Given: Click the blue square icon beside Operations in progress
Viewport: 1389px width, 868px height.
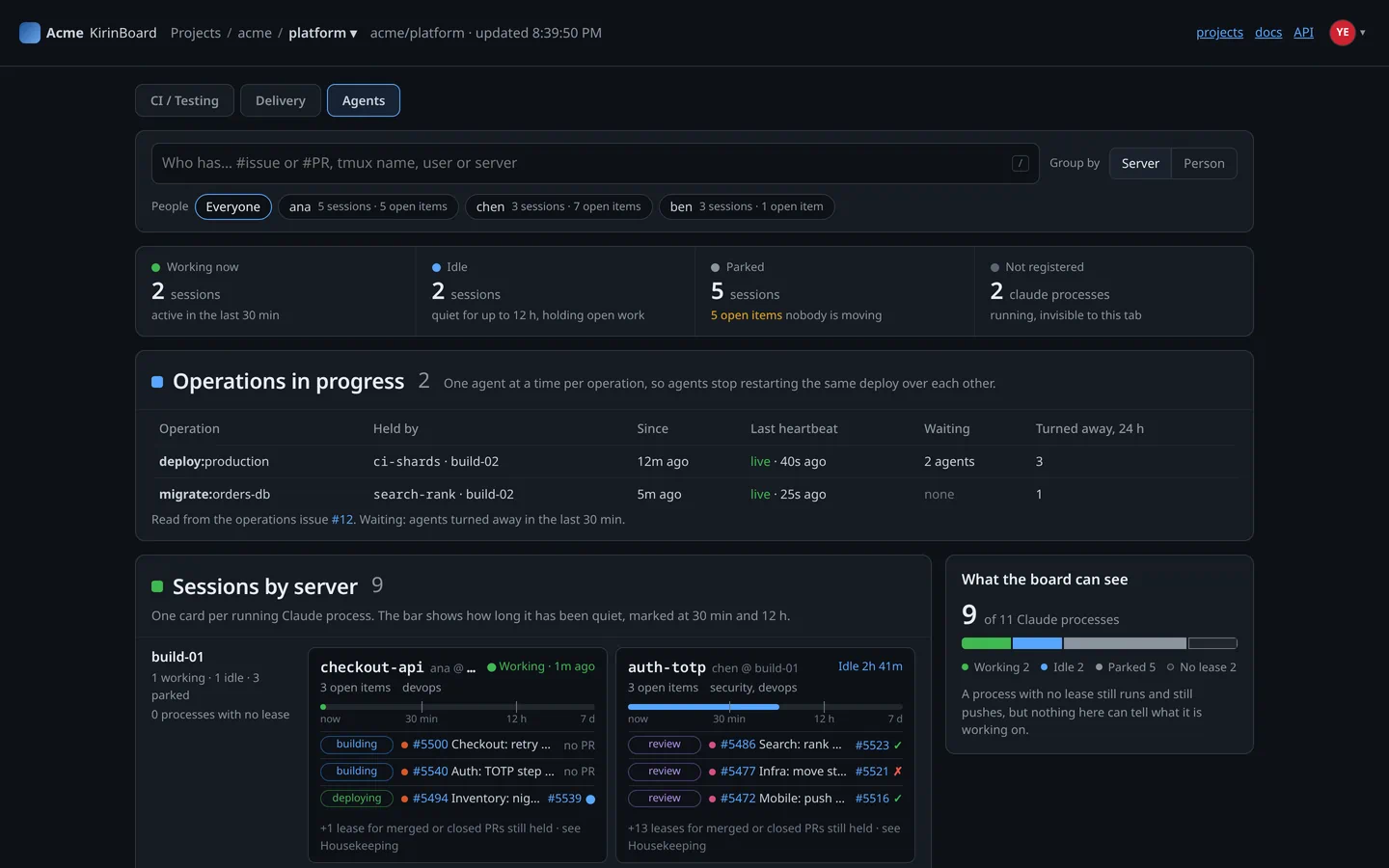Looking at the screenshot, I should click(x=157, y=382).
